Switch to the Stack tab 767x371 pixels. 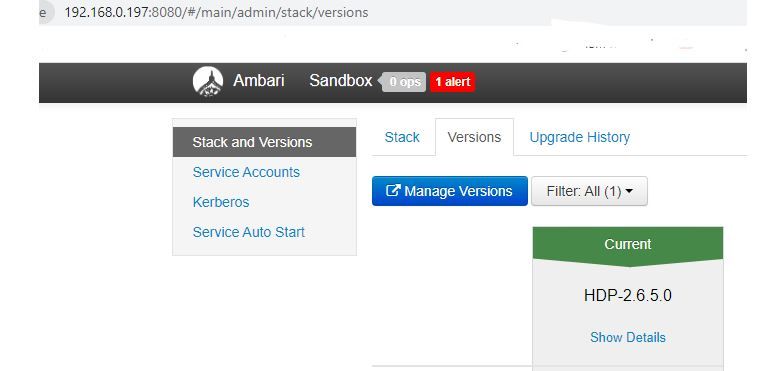click(402, 137)
